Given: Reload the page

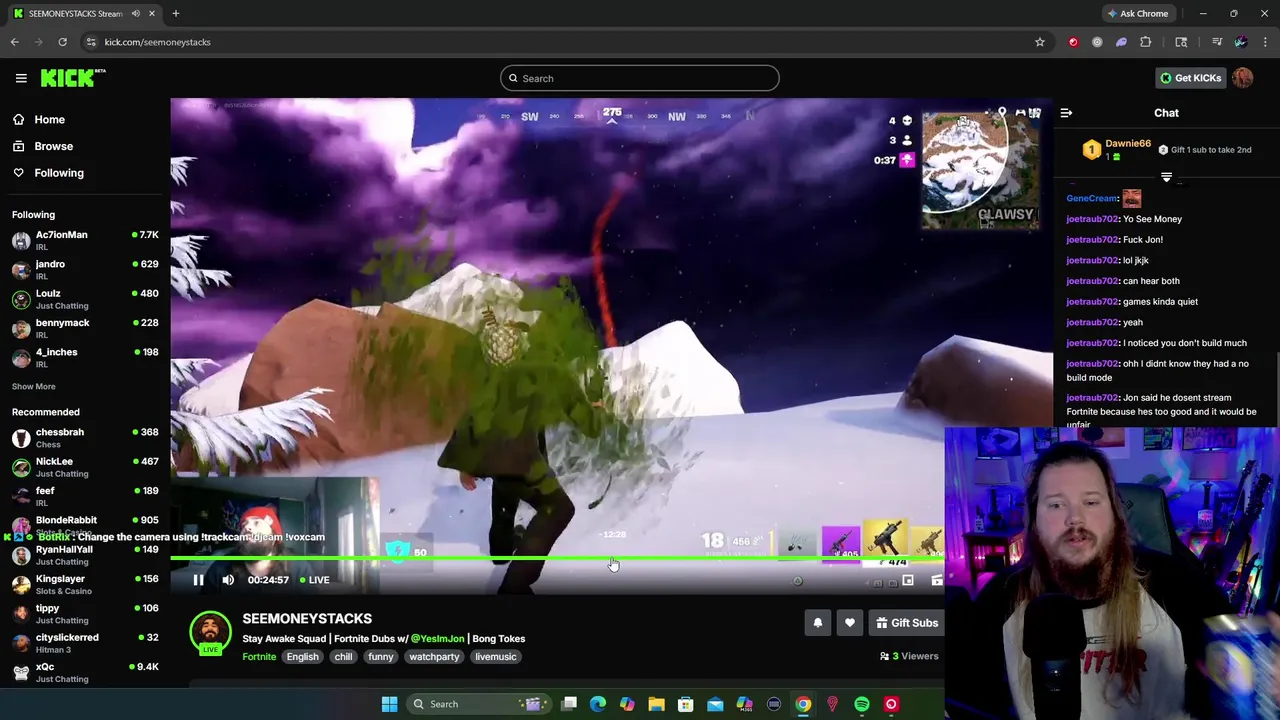Looking at the screenshot, I should click(62, 42).
